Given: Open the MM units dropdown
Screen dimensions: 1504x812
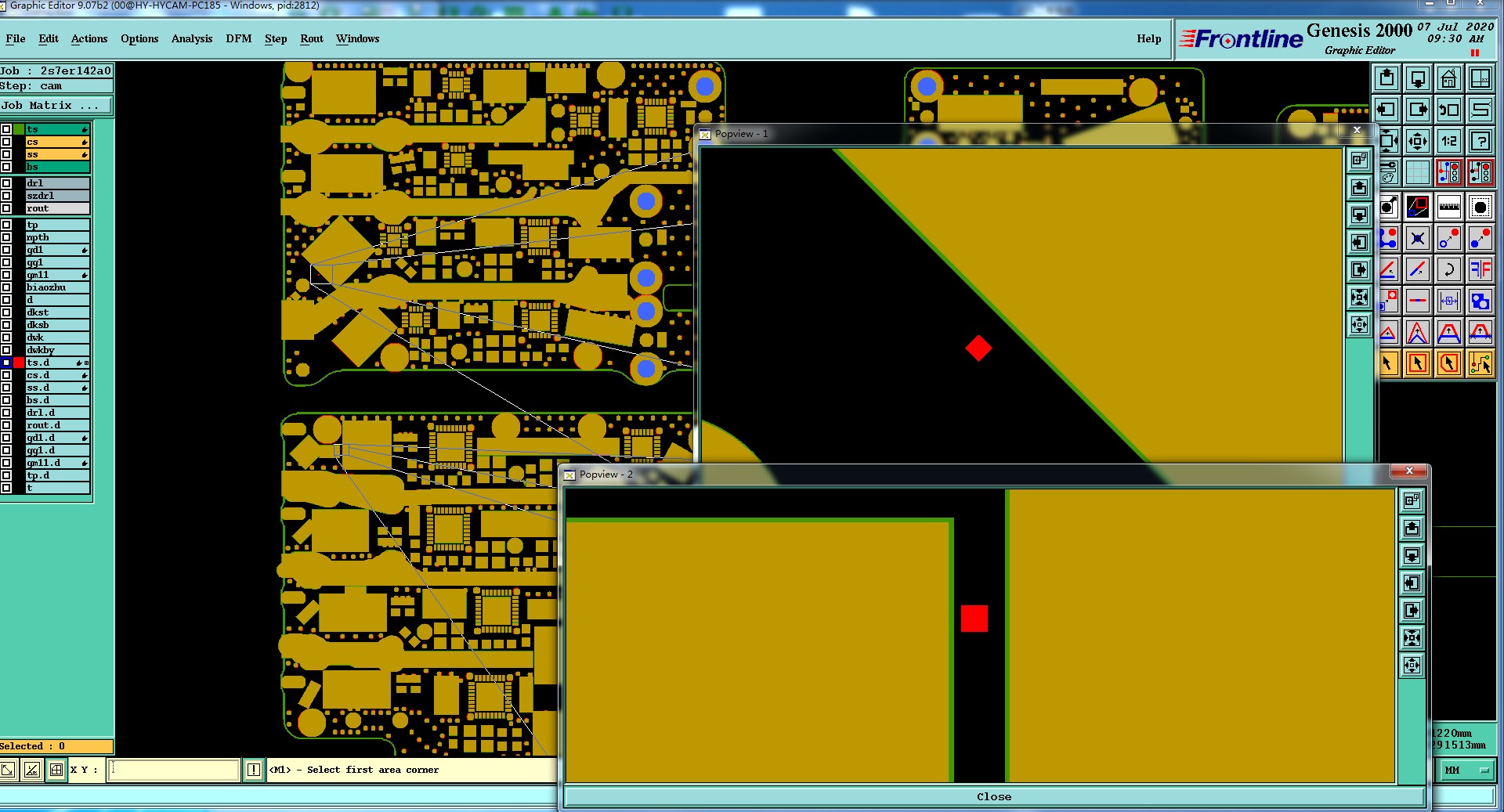Looking at the screenshot, I should click(1466, 770).
